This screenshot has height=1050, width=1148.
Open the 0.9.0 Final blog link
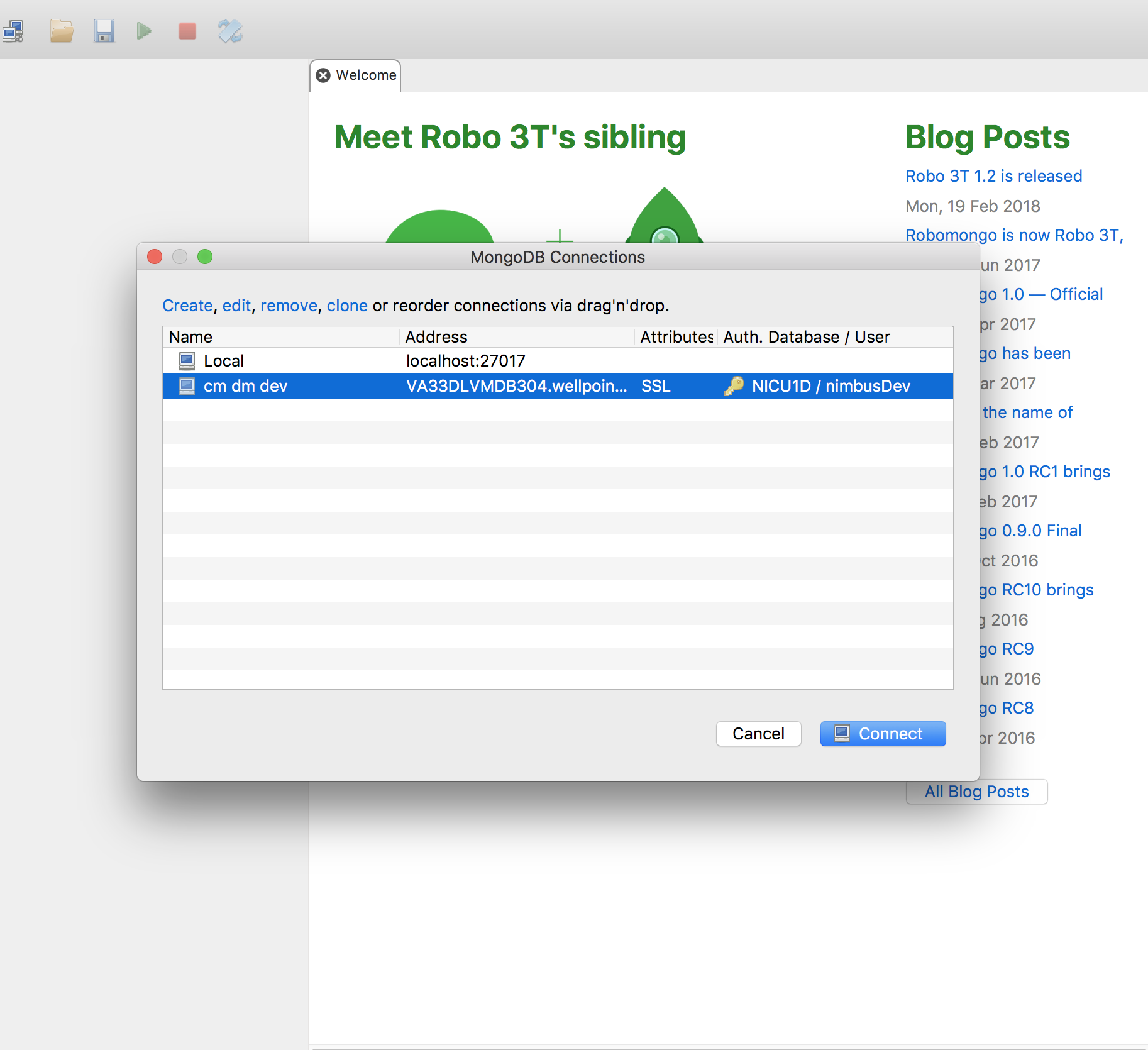[x=1030, y=531]
